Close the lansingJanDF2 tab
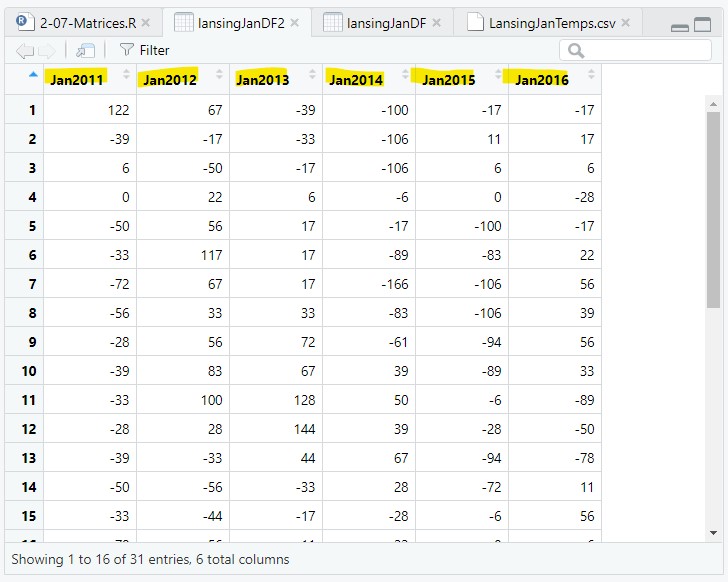 pyautogui.click(x=295, y=22)
